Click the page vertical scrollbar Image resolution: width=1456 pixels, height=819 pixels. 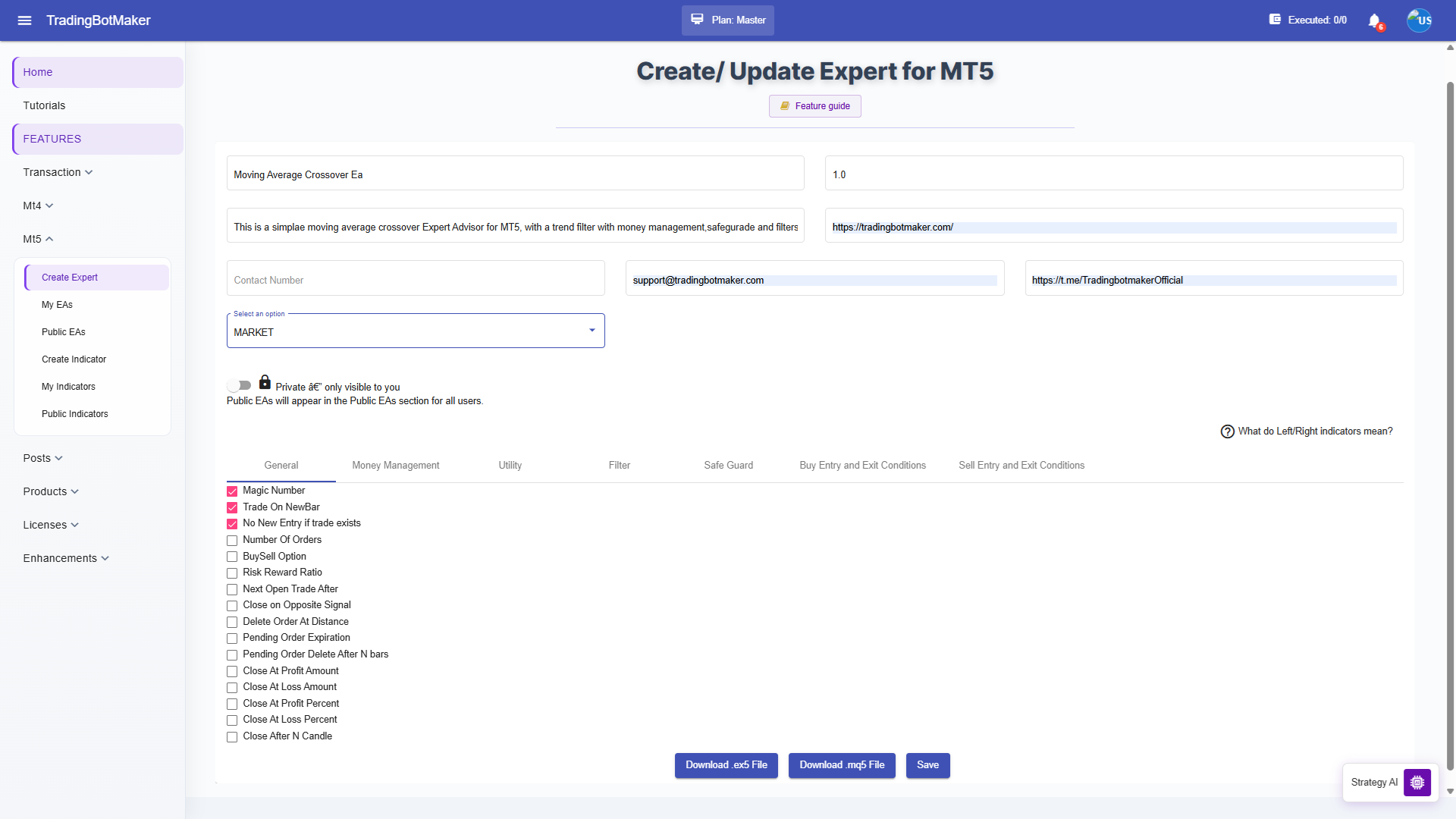1450,425
